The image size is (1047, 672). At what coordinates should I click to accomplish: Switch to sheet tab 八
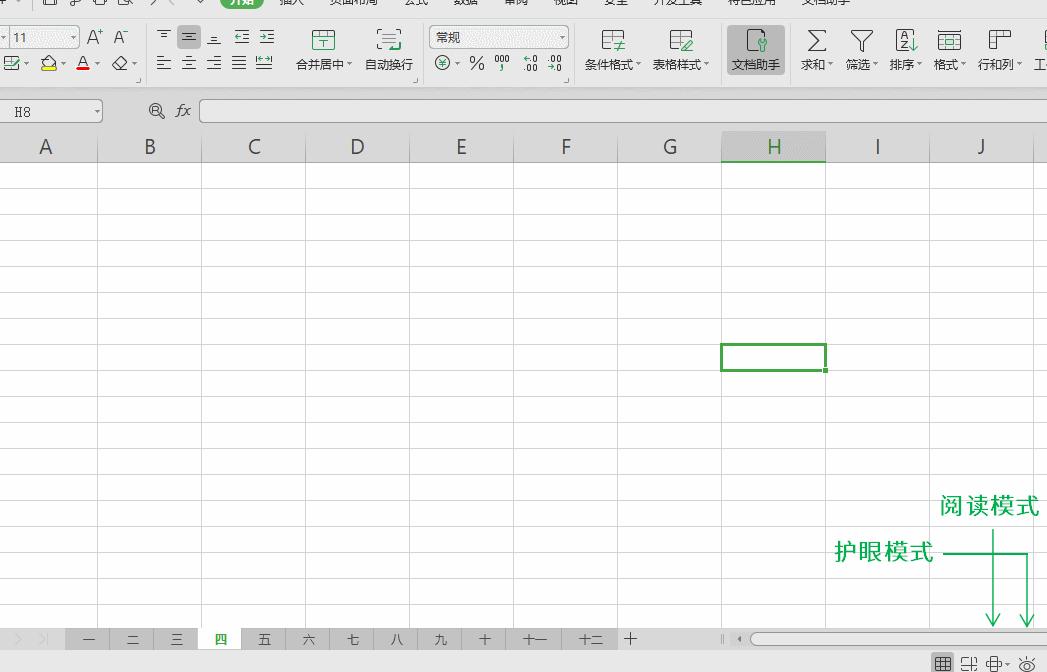point(397,639)
